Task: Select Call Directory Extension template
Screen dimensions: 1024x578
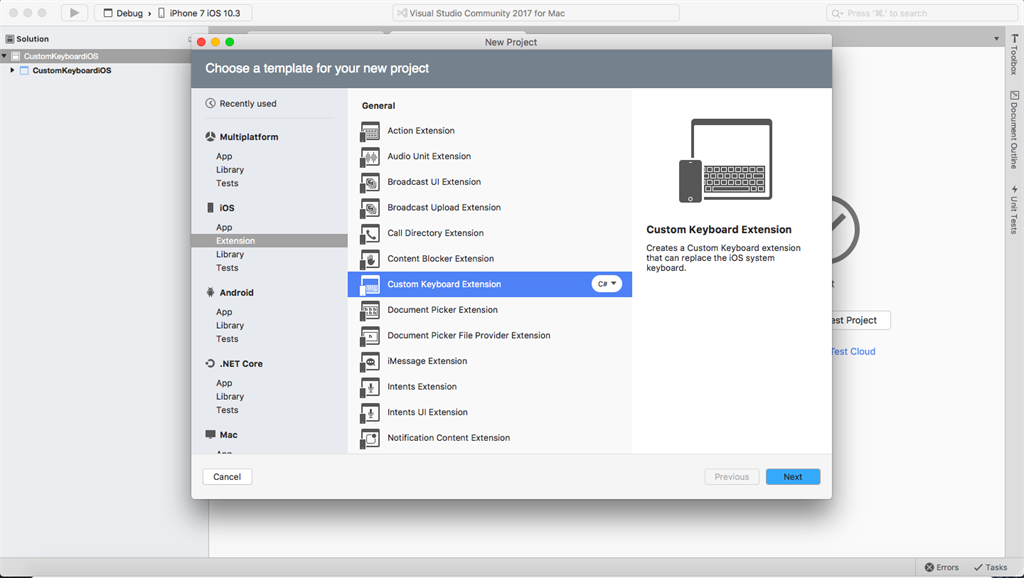Action: (490, 233)
